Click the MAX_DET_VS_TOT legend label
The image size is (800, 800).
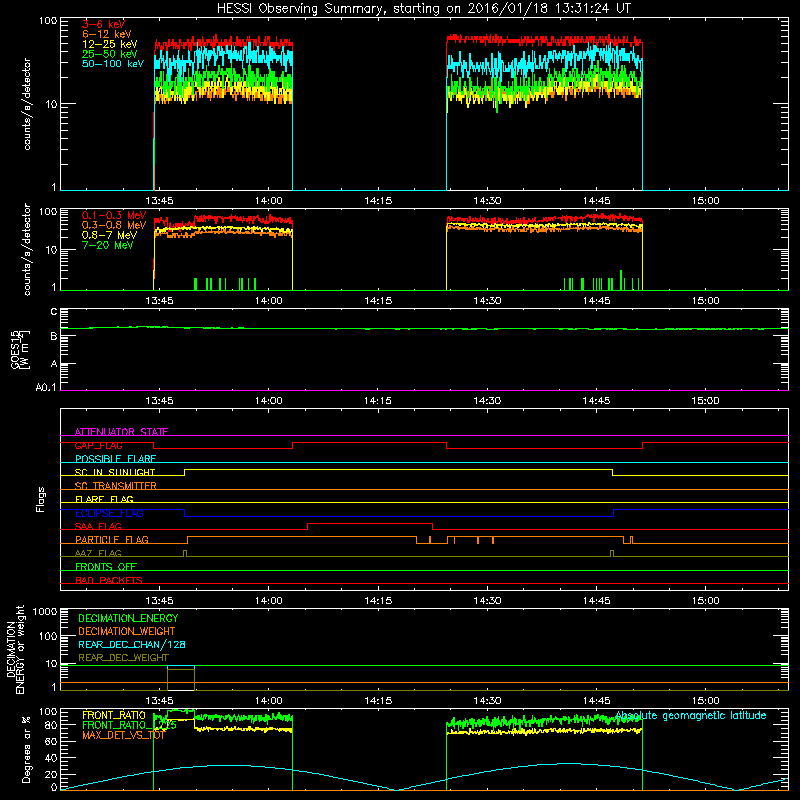[x=123, y=735]
